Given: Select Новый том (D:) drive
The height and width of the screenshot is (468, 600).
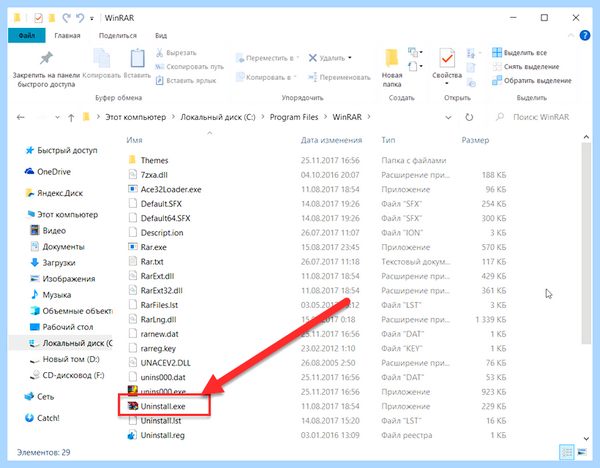Looking at the screenshot, I should pyautogui.click(x=65, y=359).
